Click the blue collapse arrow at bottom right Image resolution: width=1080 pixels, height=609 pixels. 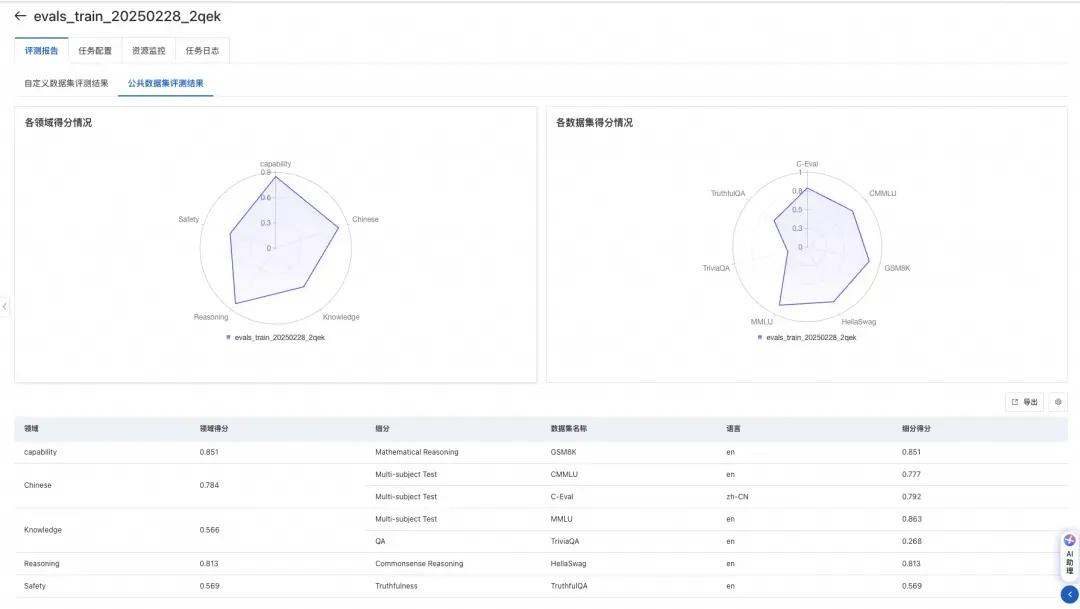(x=1069, y=594)
